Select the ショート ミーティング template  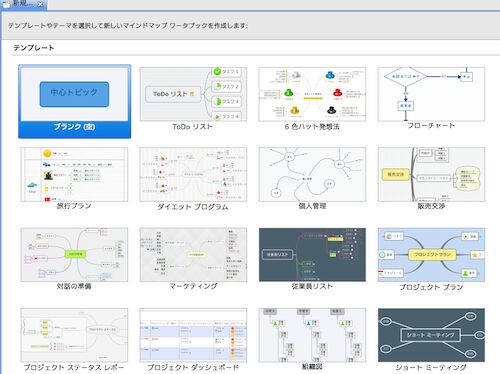pos(431,335)
